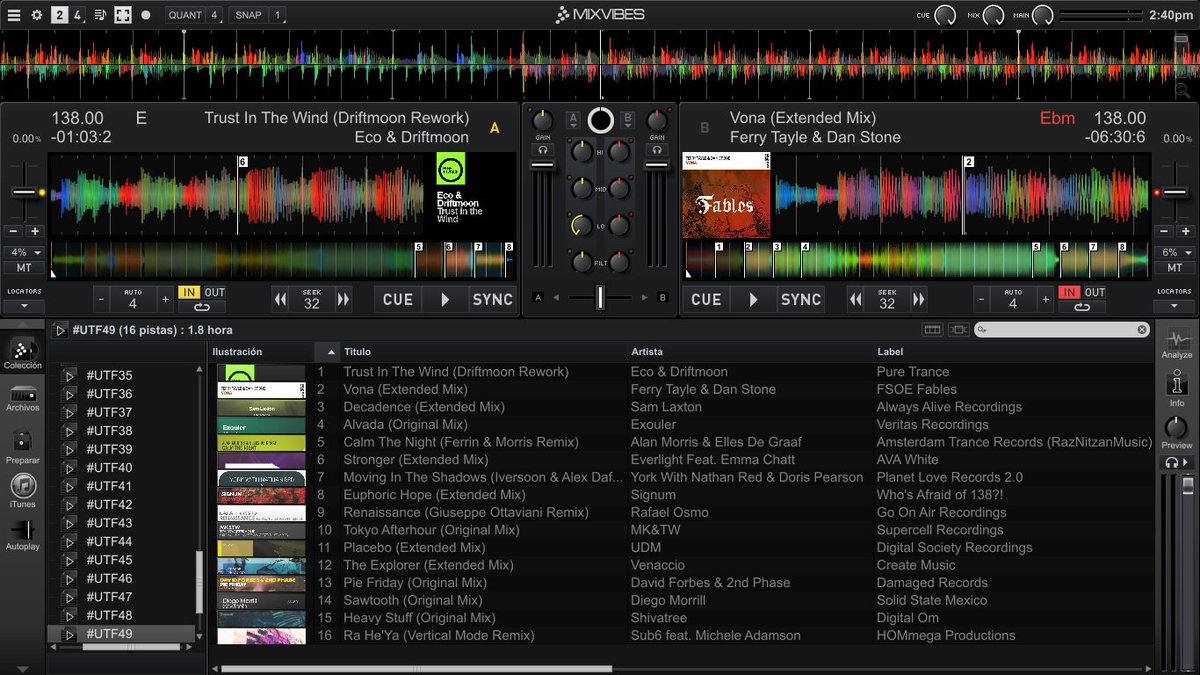Switch to artwork view icon near search

[x=957, y=330]
